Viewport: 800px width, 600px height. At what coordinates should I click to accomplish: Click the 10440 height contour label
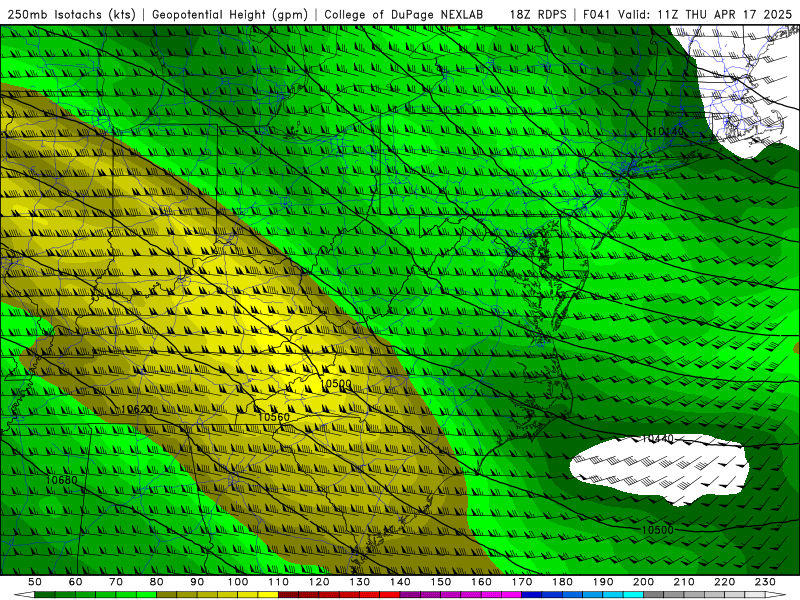(x=657, y=438)
